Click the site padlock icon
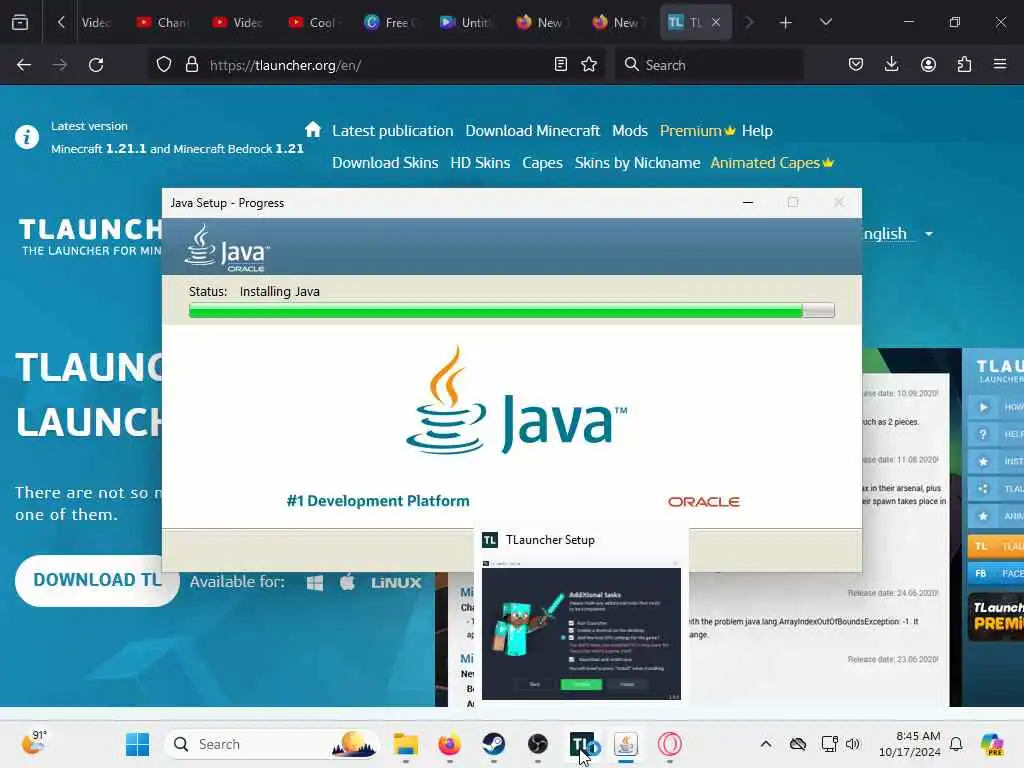The height and width of the screenshot is (768, 1024). pyautogui.click(x=191, y=65)
